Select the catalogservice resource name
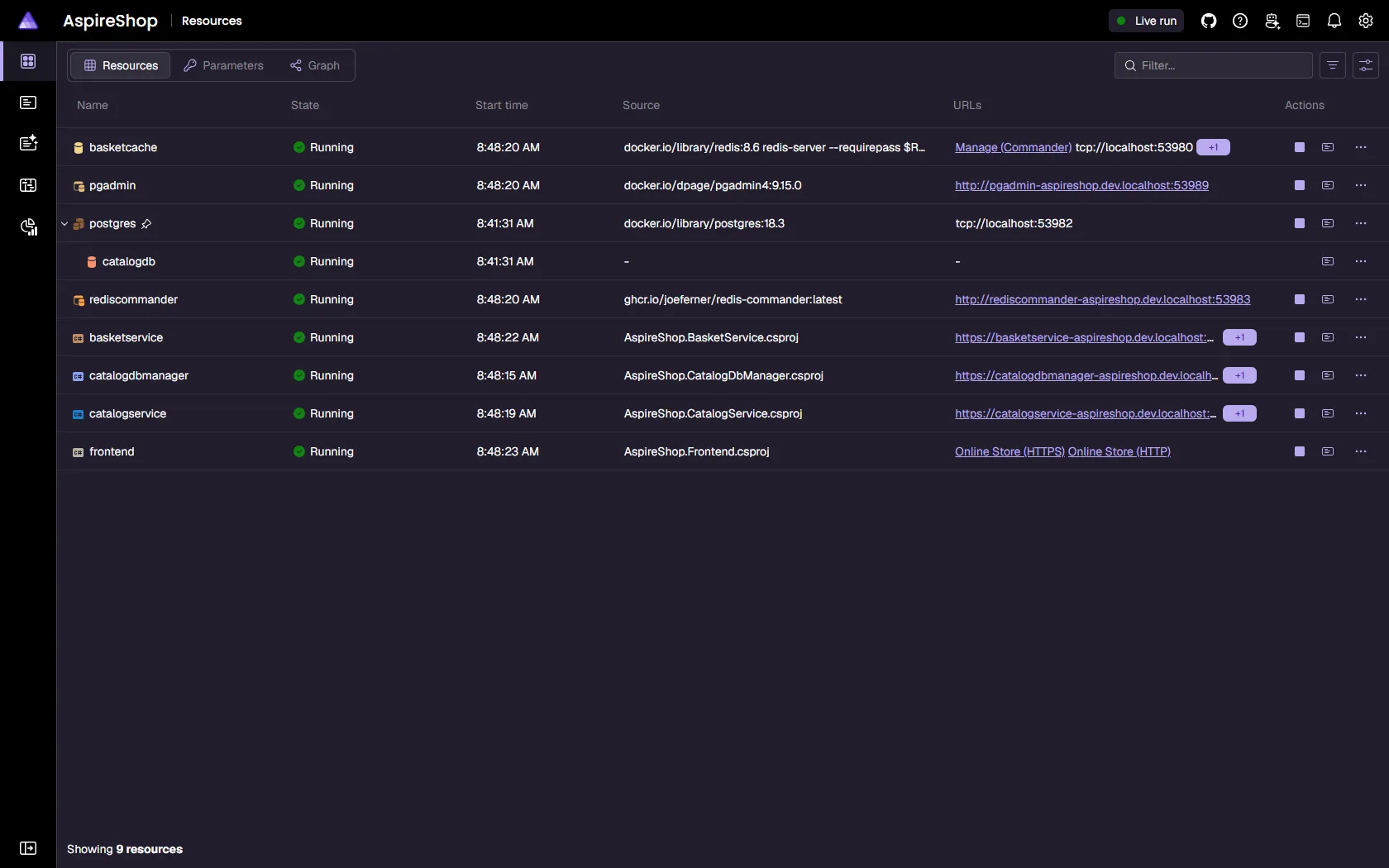Image resolution: width=1389 pixels, height=868 pixels. point(127,413)
